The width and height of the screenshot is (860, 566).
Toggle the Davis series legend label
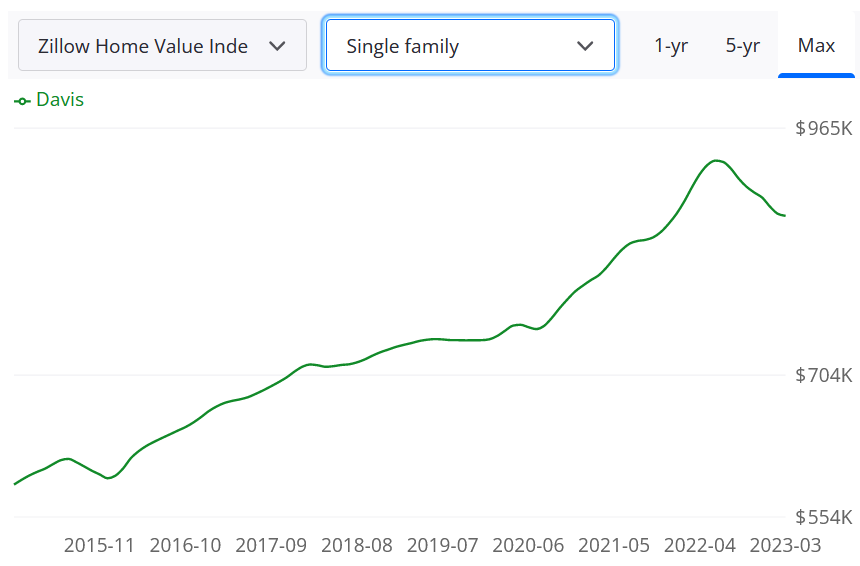pos(60,100)
